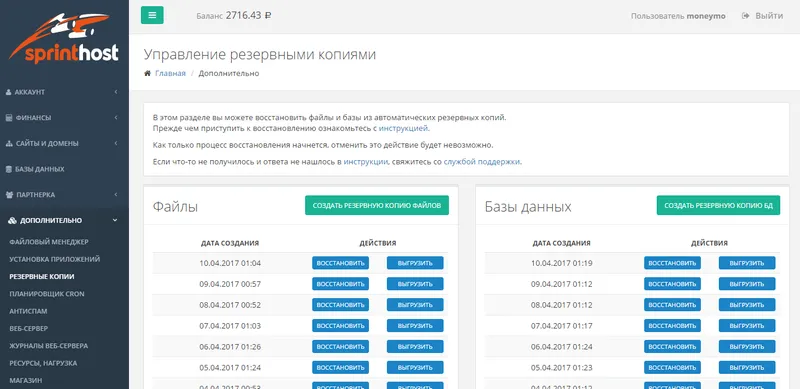800x389 pixels.
Task: Click the Sprinthost logo
Action: (63, 38)
